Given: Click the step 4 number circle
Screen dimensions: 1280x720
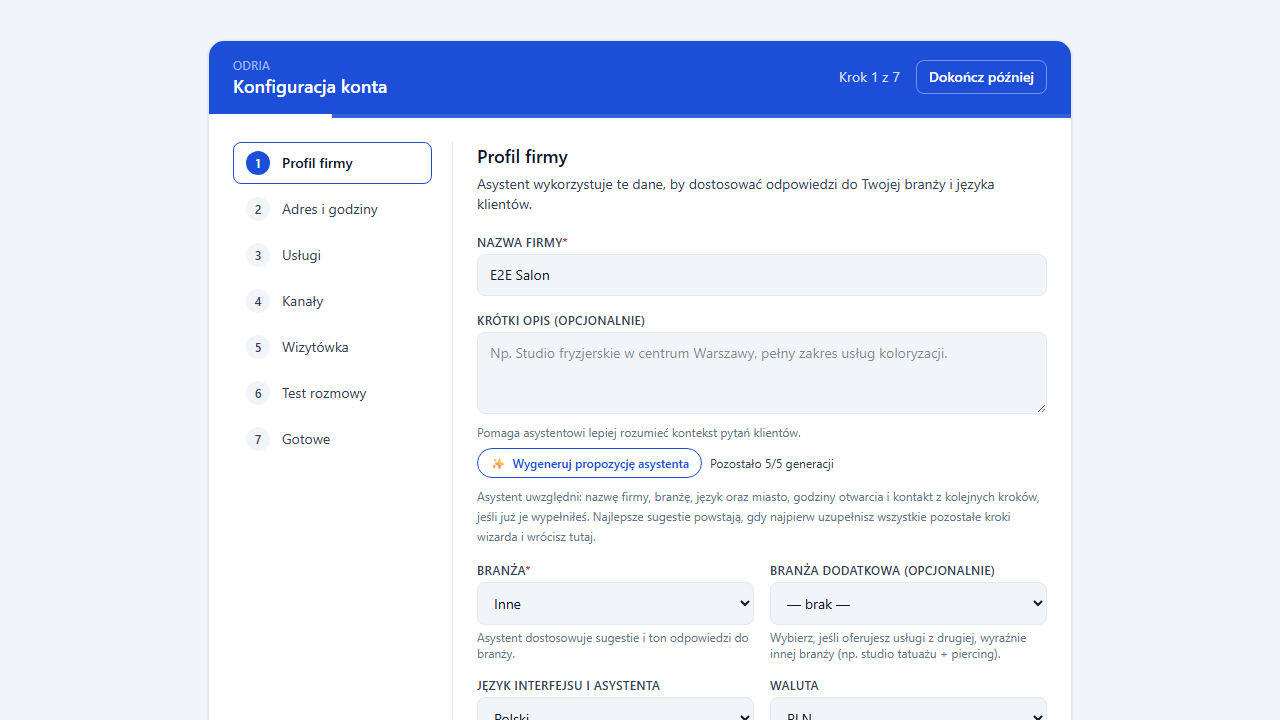Looking at the screenshot, I should (x=258, y=301).
